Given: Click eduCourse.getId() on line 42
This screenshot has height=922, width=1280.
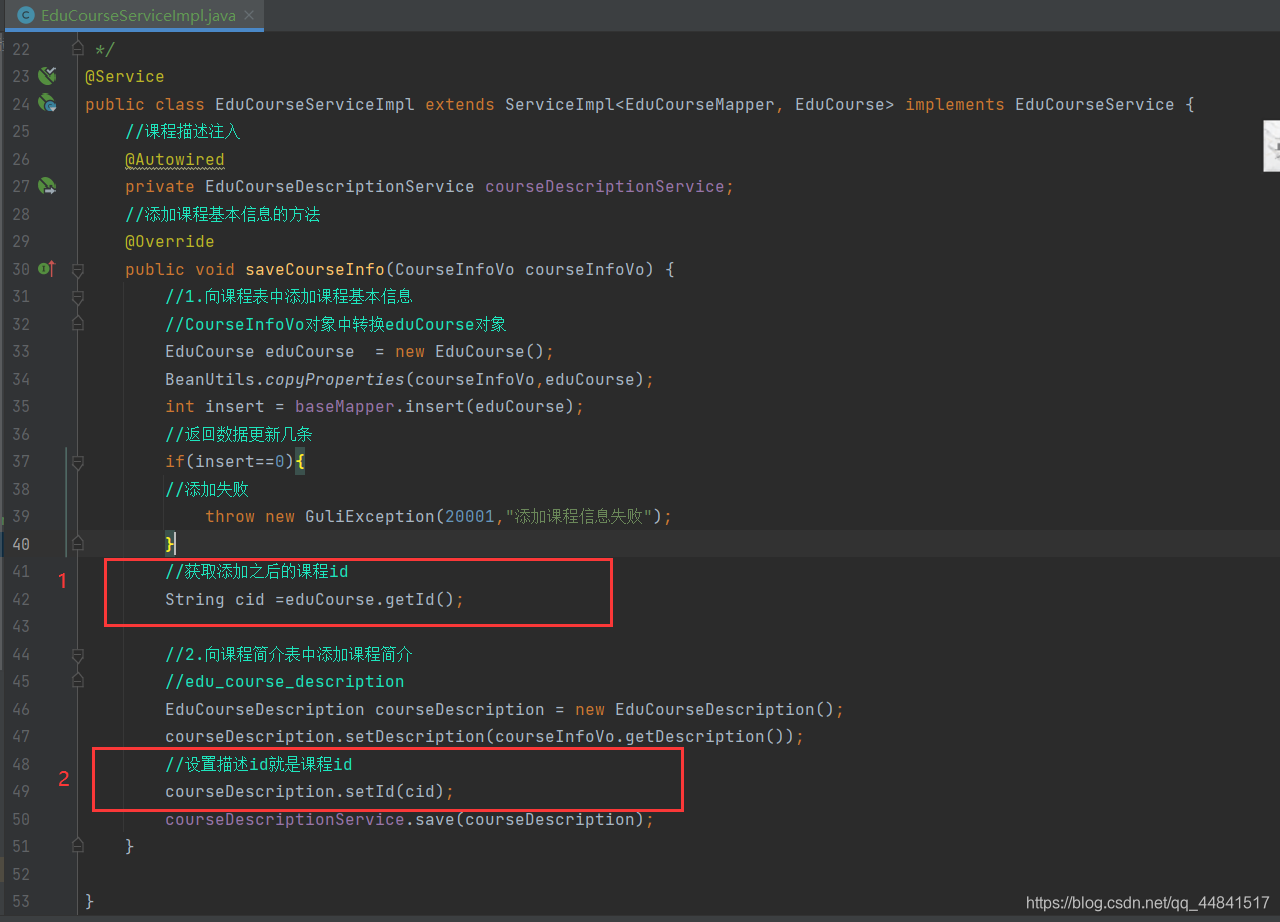Looking at the screenshot, I should 370,599.
